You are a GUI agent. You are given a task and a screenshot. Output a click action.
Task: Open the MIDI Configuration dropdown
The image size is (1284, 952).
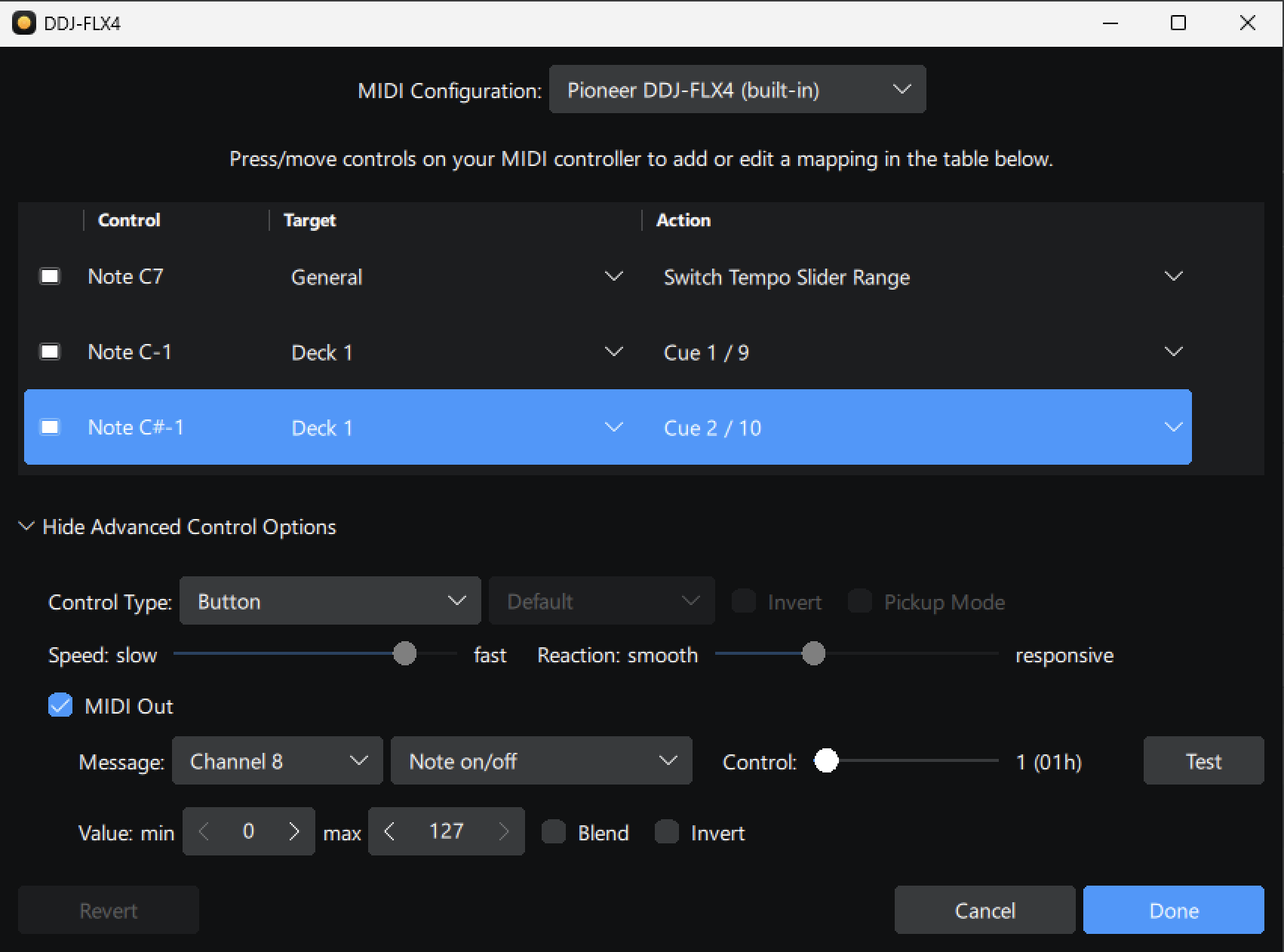737,89
